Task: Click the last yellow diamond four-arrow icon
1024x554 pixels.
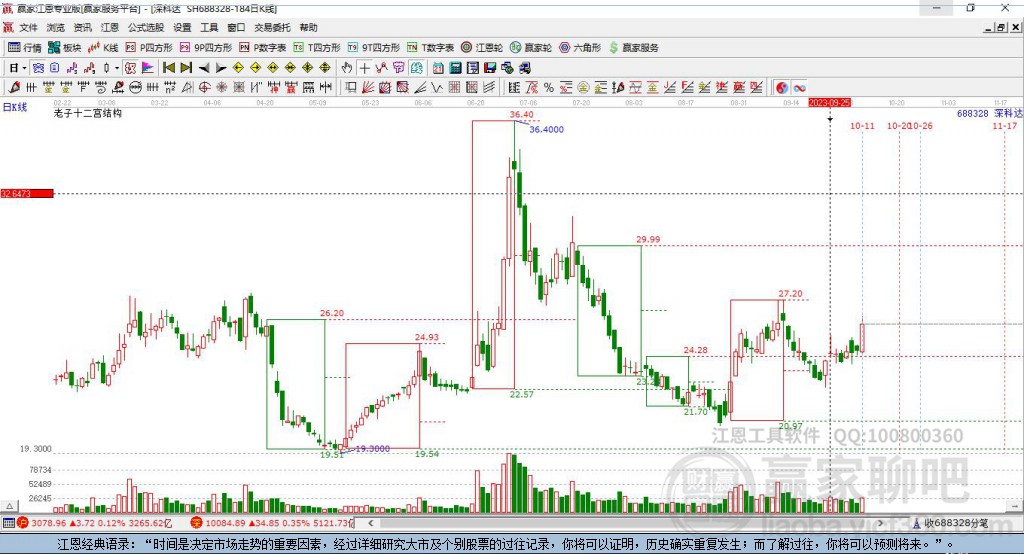Action: point(325,68)
